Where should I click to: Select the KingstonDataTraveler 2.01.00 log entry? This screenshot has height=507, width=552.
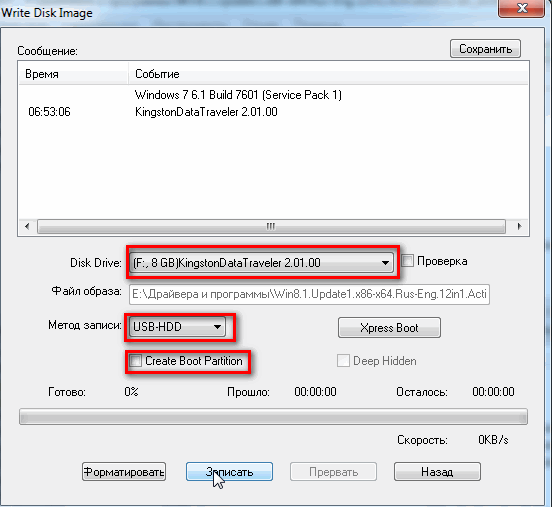click(206, 112)
